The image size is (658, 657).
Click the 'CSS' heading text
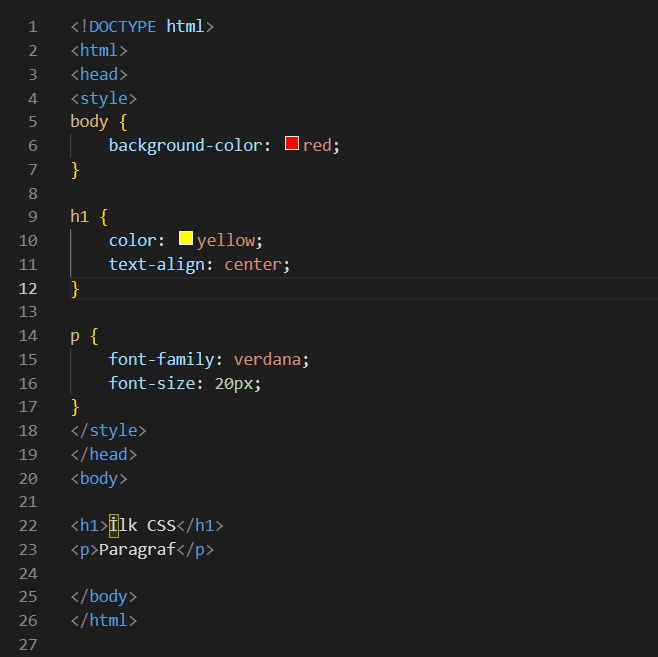pyautogui.click(x=161, y=525)
